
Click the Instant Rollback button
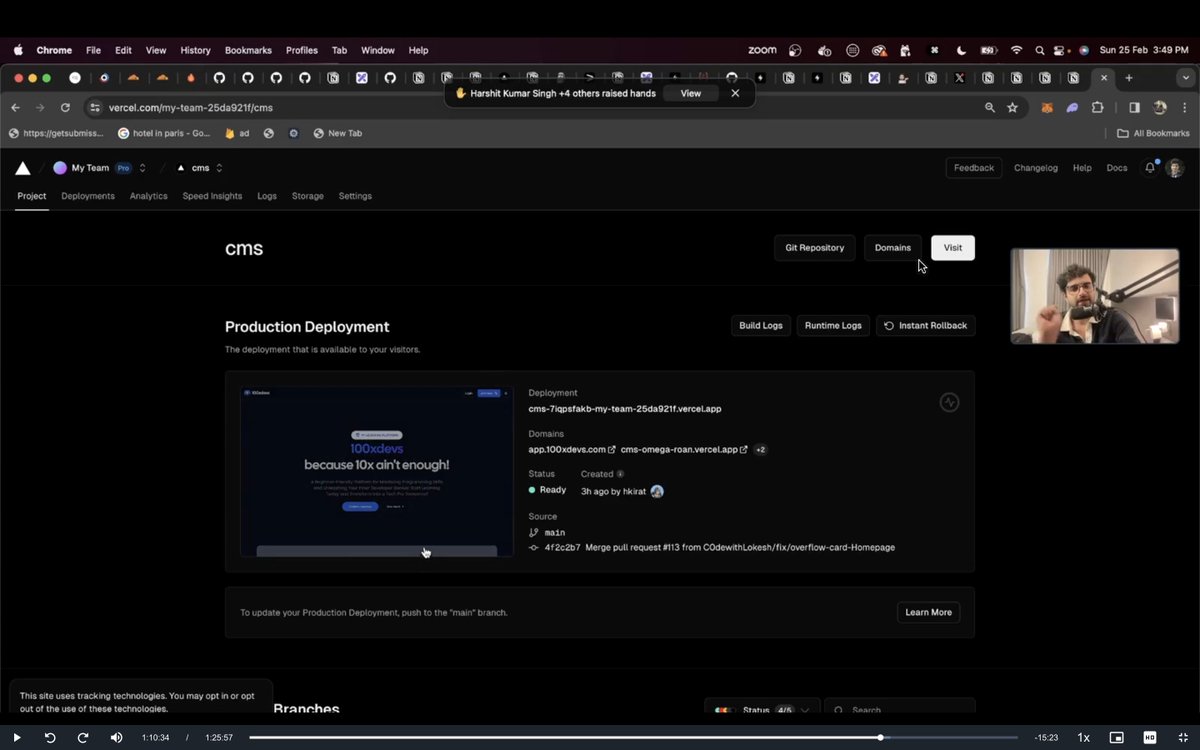tap(926, 326)
